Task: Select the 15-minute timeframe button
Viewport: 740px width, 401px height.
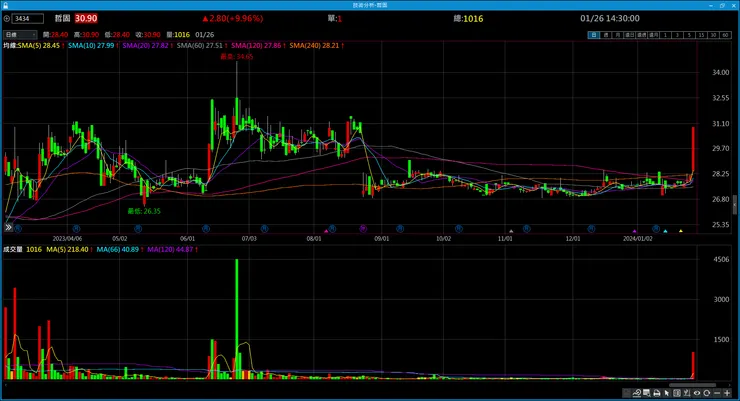Action: point(702,35)
